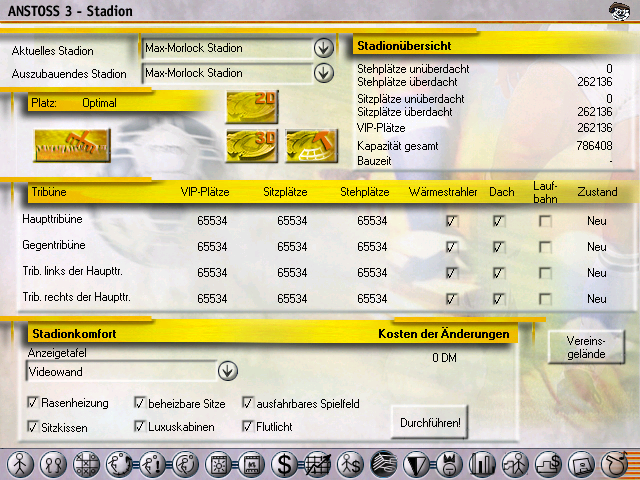Expand the Auszubauendes Stadion dropdown
640x480 pixels.
click(x=323, y=72)
